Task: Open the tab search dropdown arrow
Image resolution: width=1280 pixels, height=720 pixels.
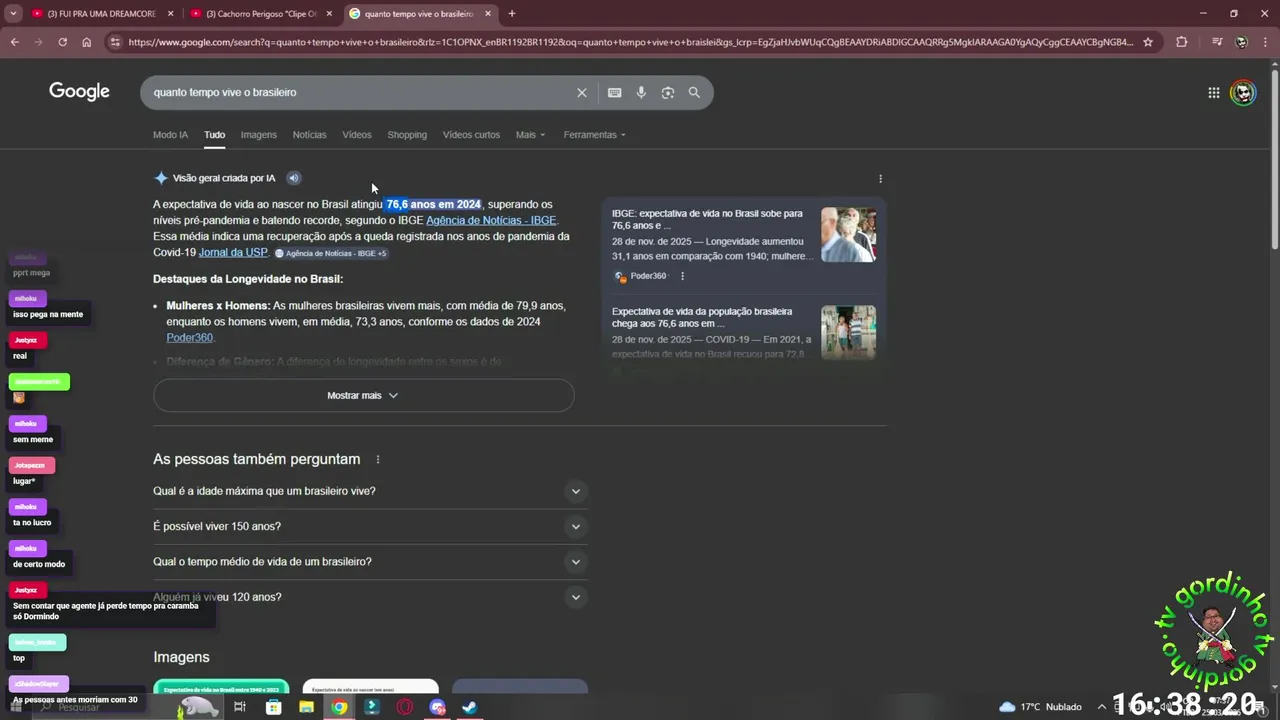Action: (x=13, y=14)
